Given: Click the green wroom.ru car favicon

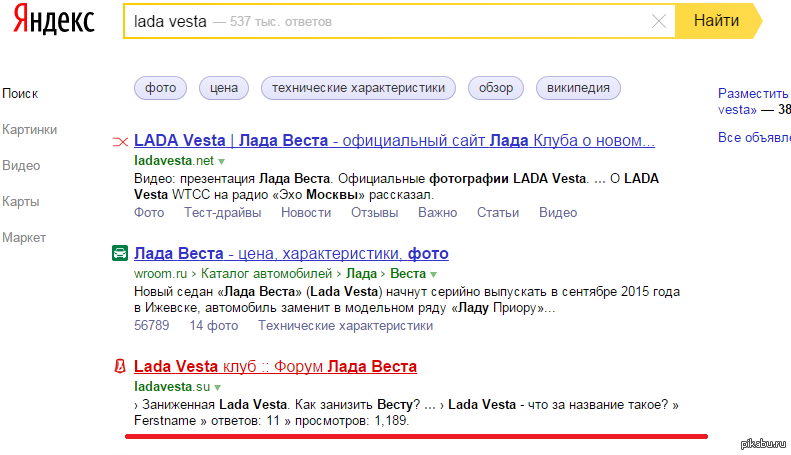Looking at the screenshot, I should click(x=119, y=253).
